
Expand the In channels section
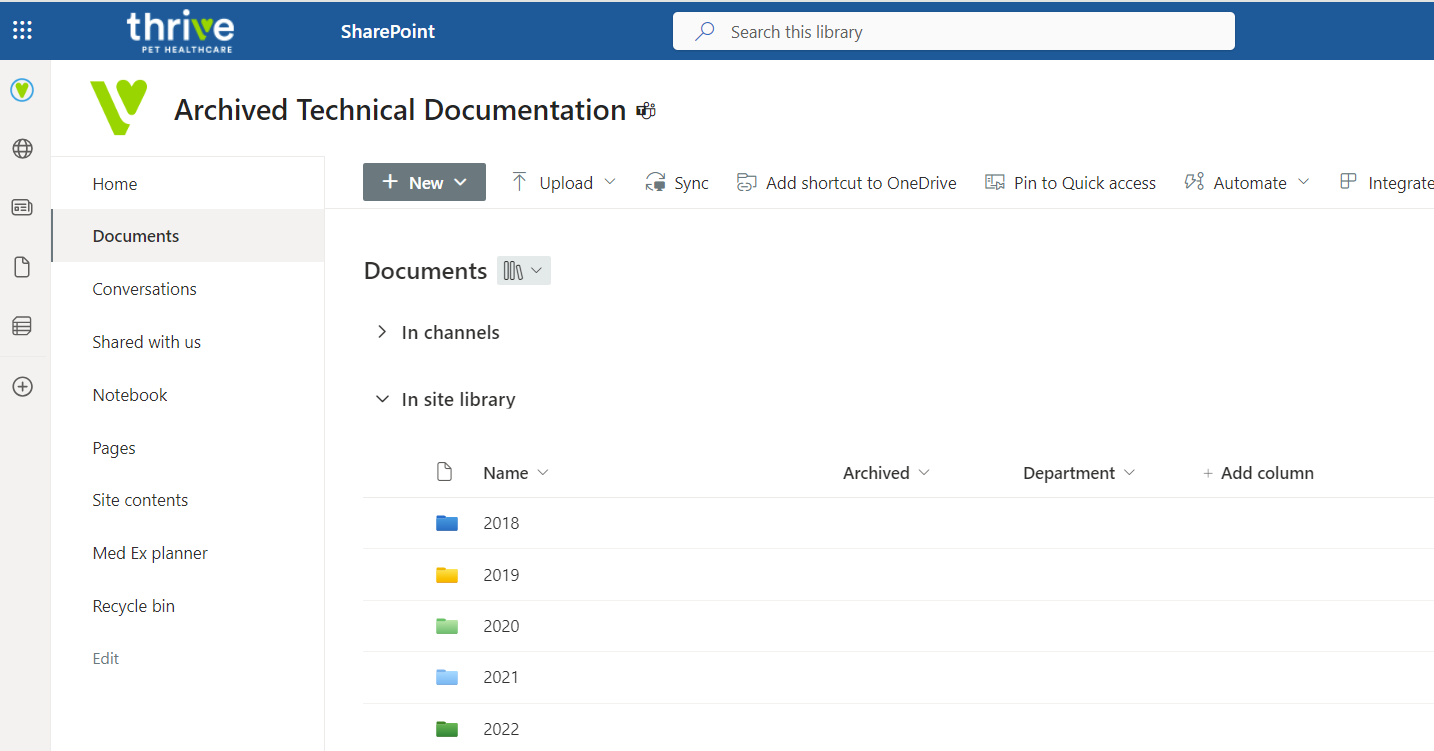coord(382,332)
